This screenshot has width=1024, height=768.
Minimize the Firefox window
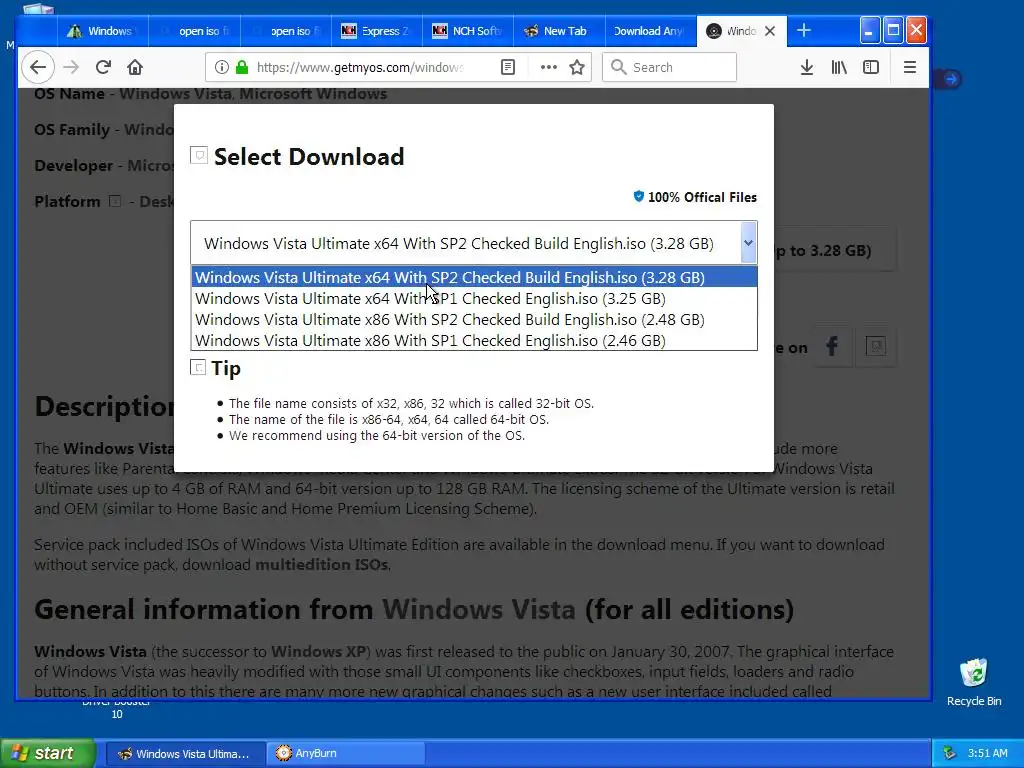pos(869,31)
